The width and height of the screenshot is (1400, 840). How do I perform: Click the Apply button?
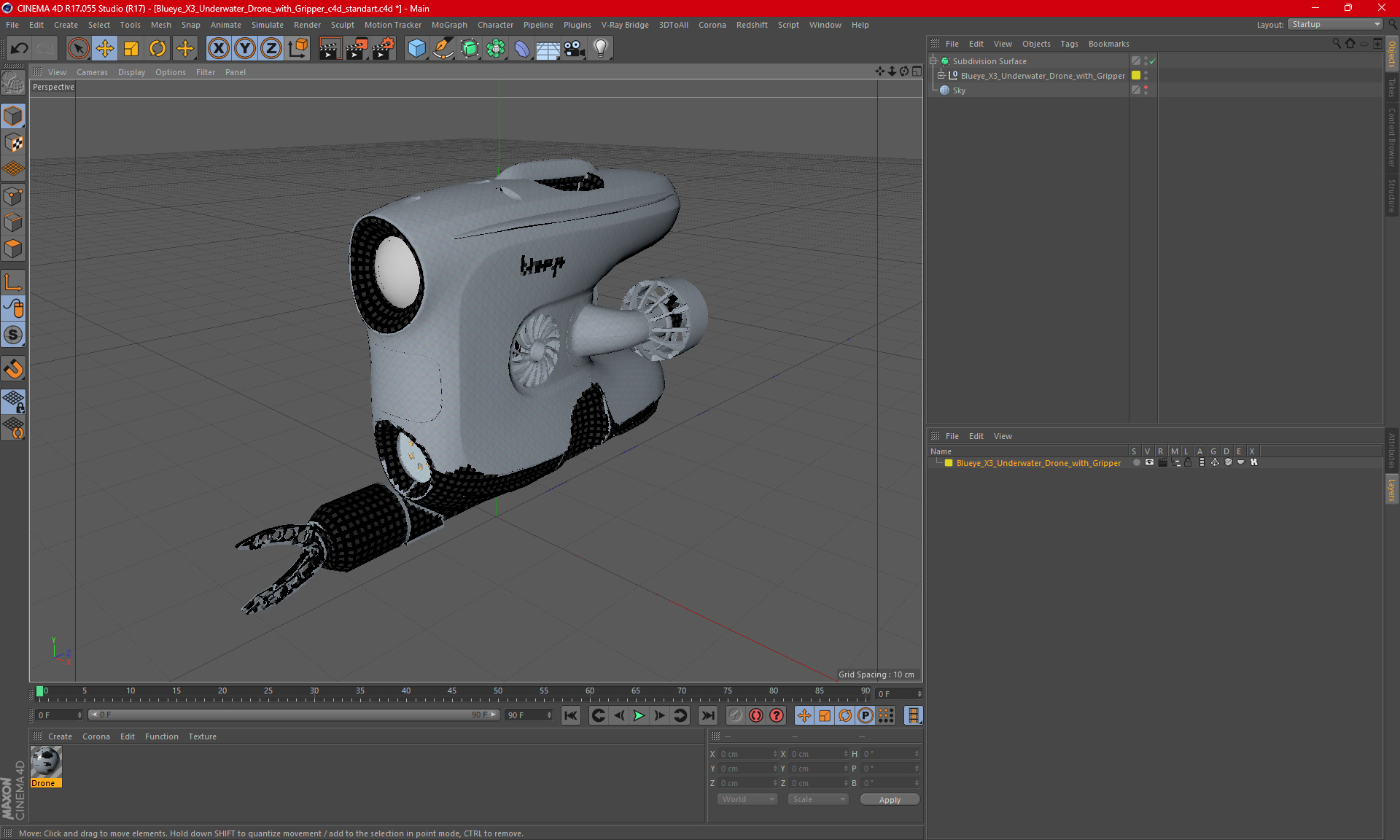tap(890, 800)
